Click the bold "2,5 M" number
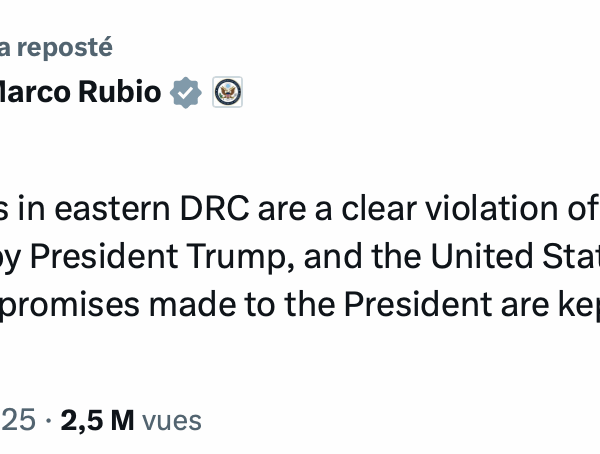The image size is (600, 454). pyautogui.click(x=97, y=420)
